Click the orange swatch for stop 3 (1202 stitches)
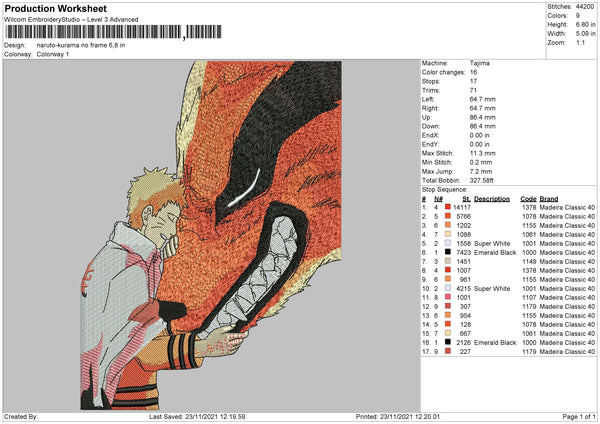The image size is (600, 424). (447, 225)
